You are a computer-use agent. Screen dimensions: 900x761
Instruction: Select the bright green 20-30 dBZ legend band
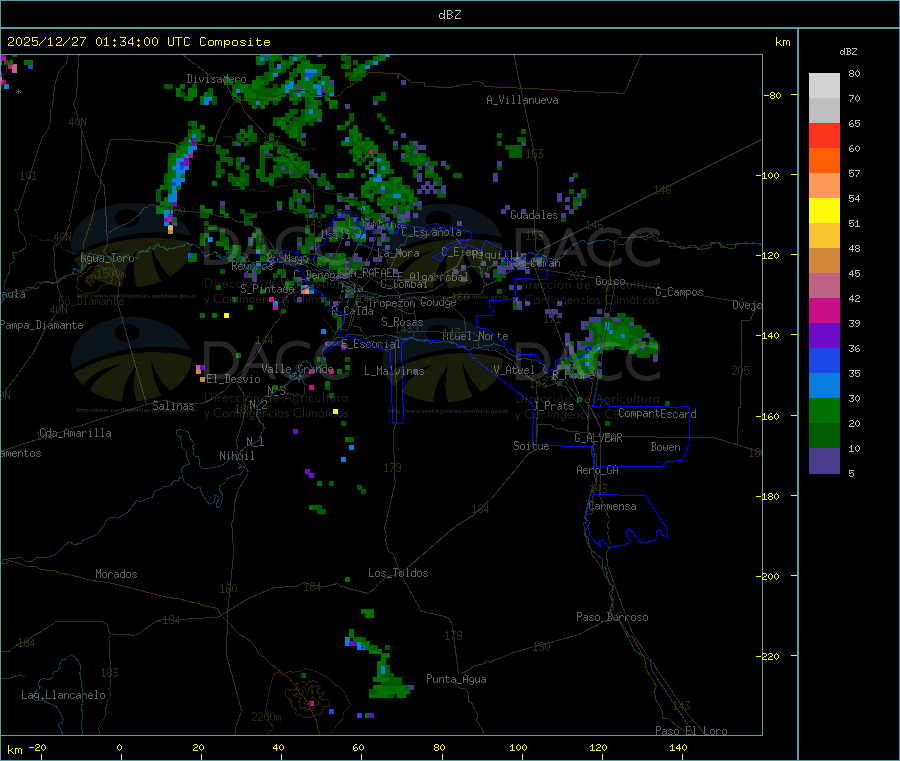(x=824, y=410)
